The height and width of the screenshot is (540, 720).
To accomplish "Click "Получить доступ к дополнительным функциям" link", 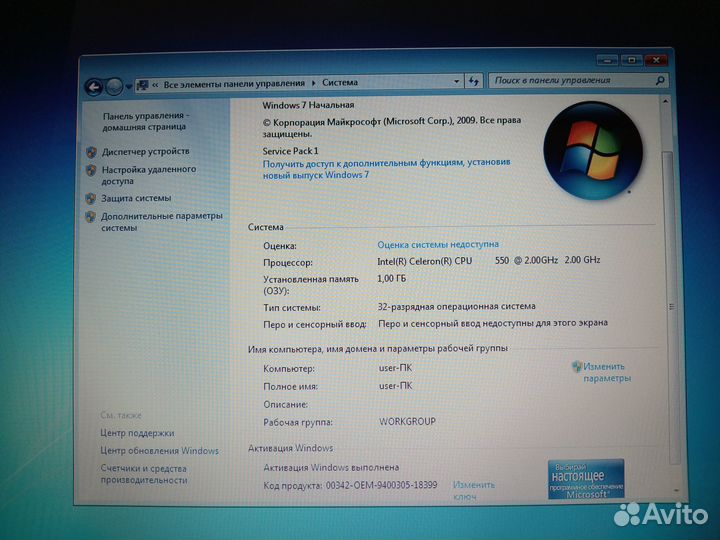I will (x=386, y=169).
